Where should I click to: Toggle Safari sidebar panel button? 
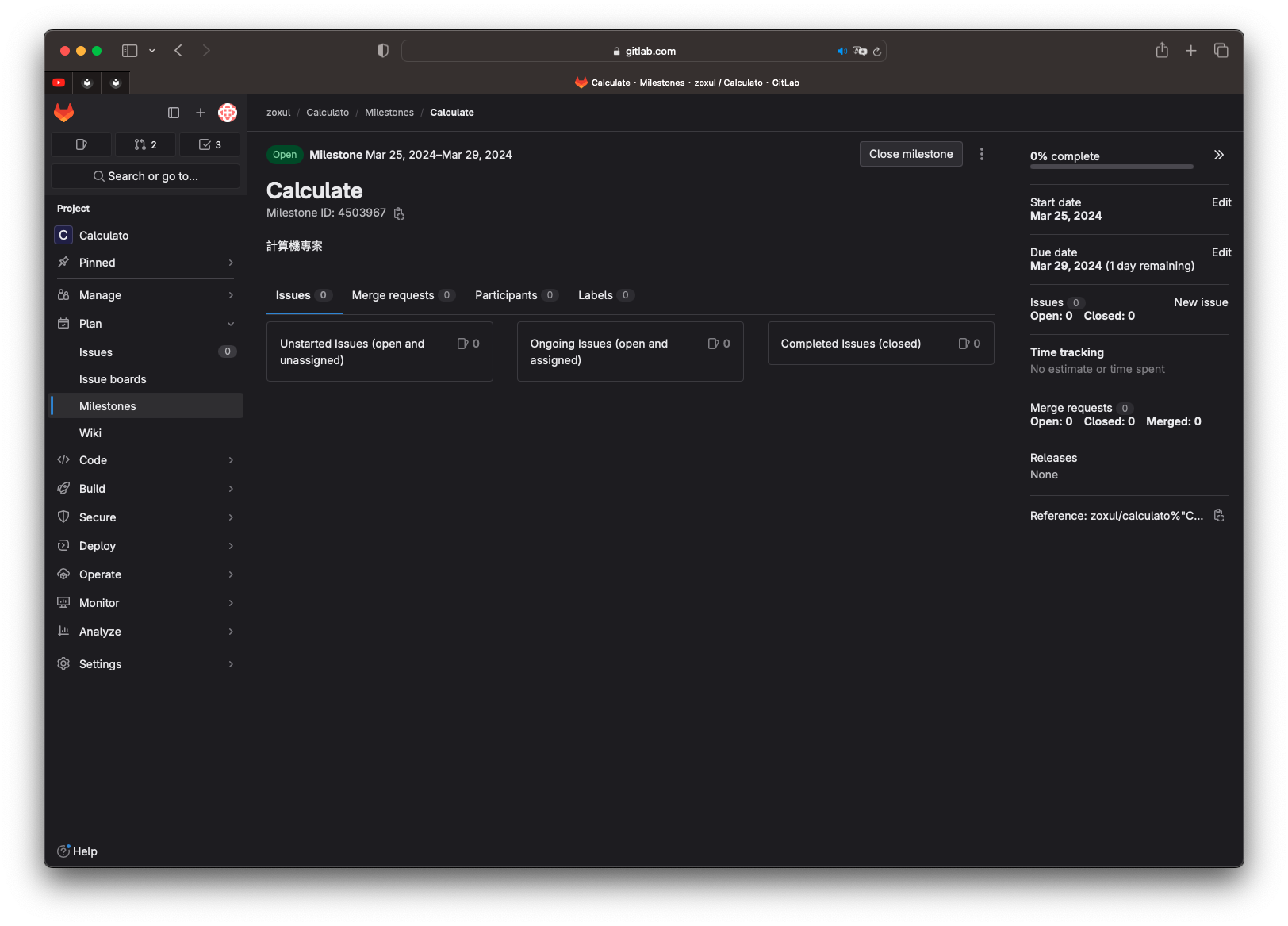coord(129,51)
